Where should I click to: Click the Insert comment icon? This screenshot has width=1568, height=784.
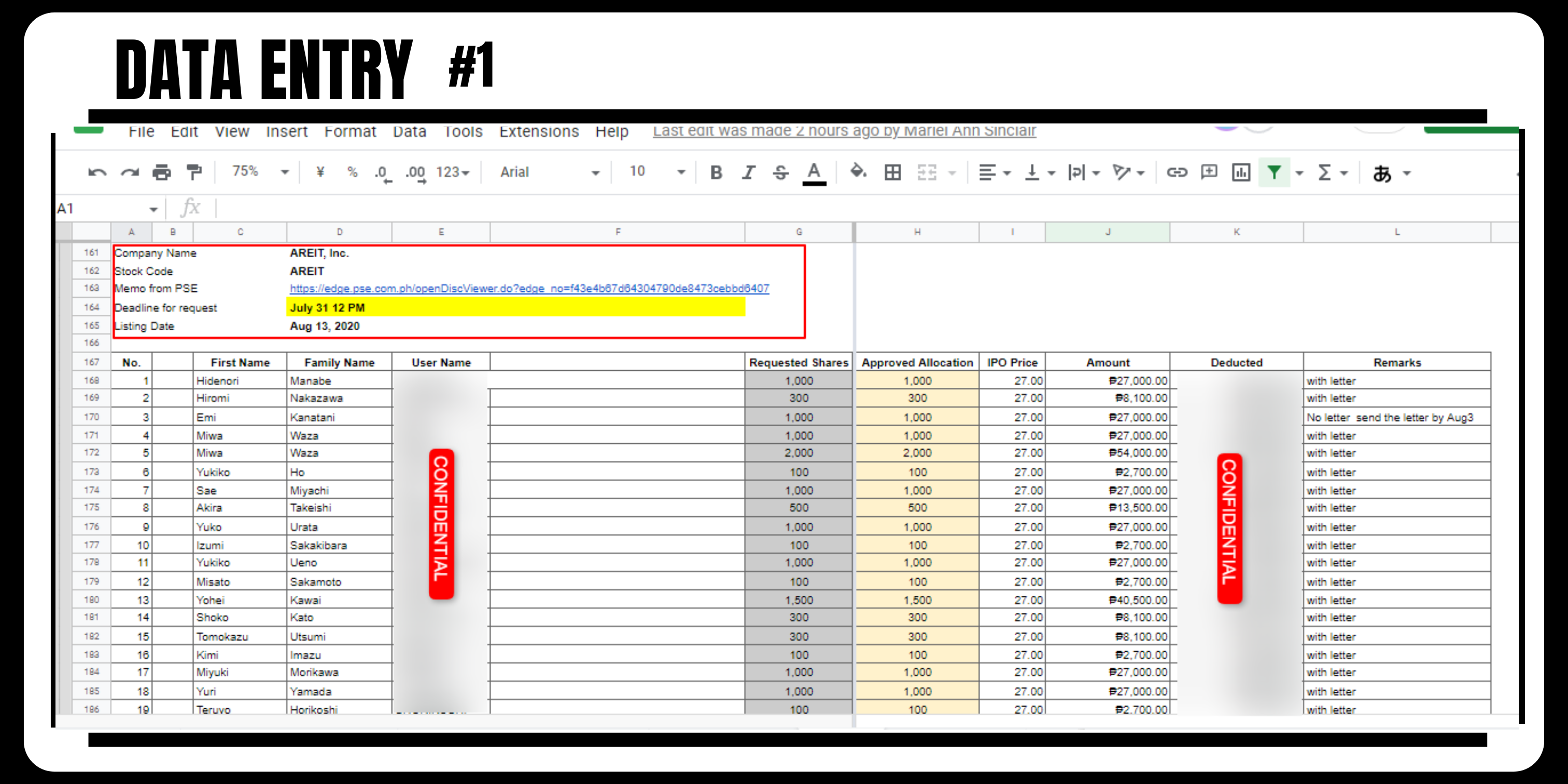click(x=1208, y=173)
